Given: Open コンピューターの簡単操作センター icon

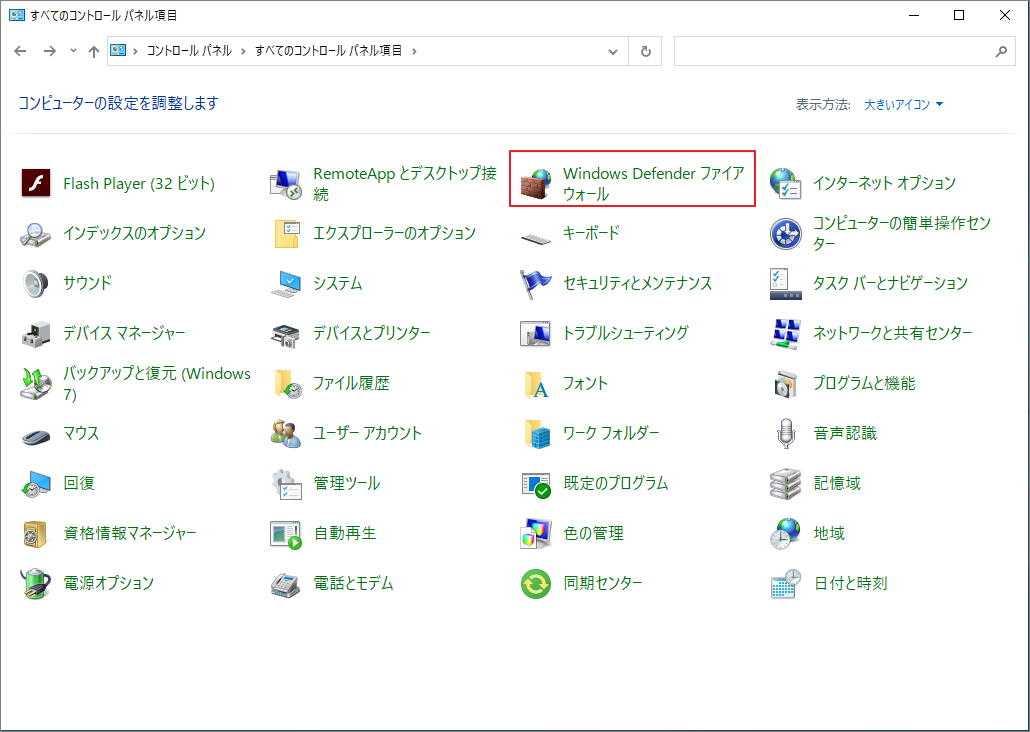Looking at the screenshot, I should (x=786, y=233).
